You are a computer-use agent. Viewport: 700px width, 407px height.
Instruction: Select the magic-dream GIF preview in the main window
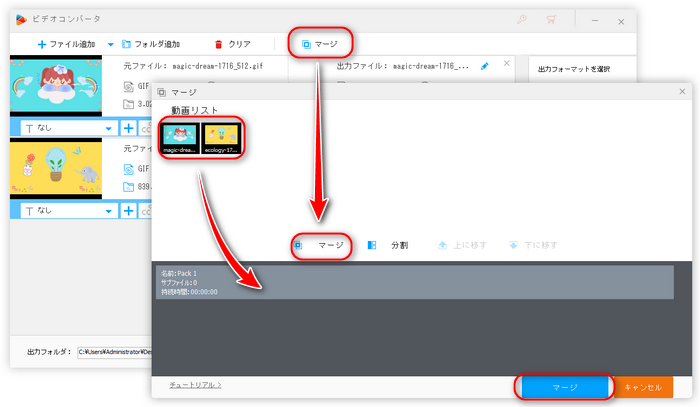pos(56,86)
